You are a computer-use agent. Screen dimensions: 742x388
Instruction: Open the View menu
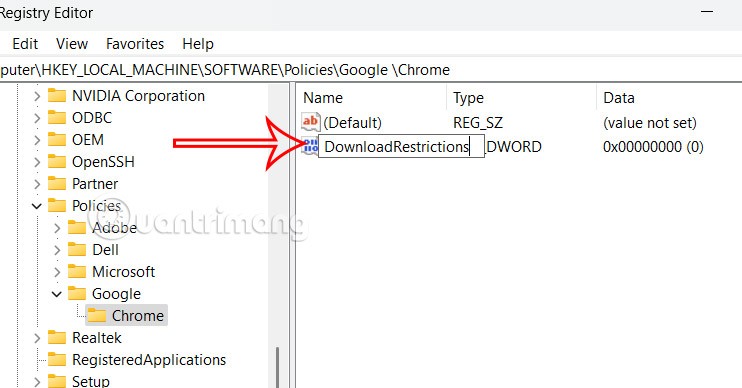click(72, 44)
